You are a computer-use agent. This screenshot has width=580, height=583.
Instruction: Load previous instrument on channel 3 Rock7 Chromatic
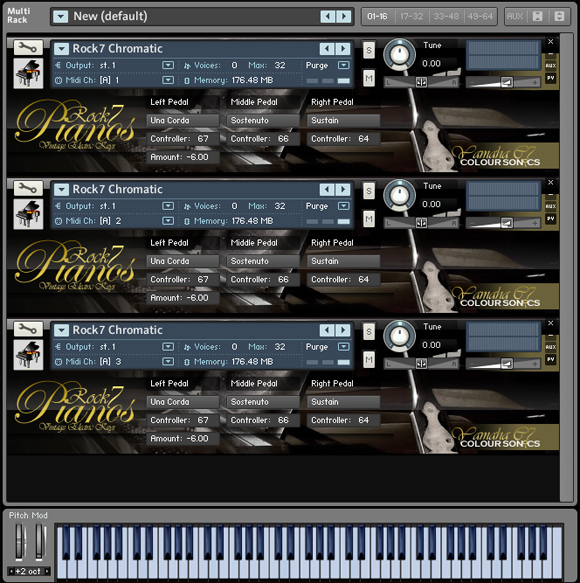tap(327, 330)
